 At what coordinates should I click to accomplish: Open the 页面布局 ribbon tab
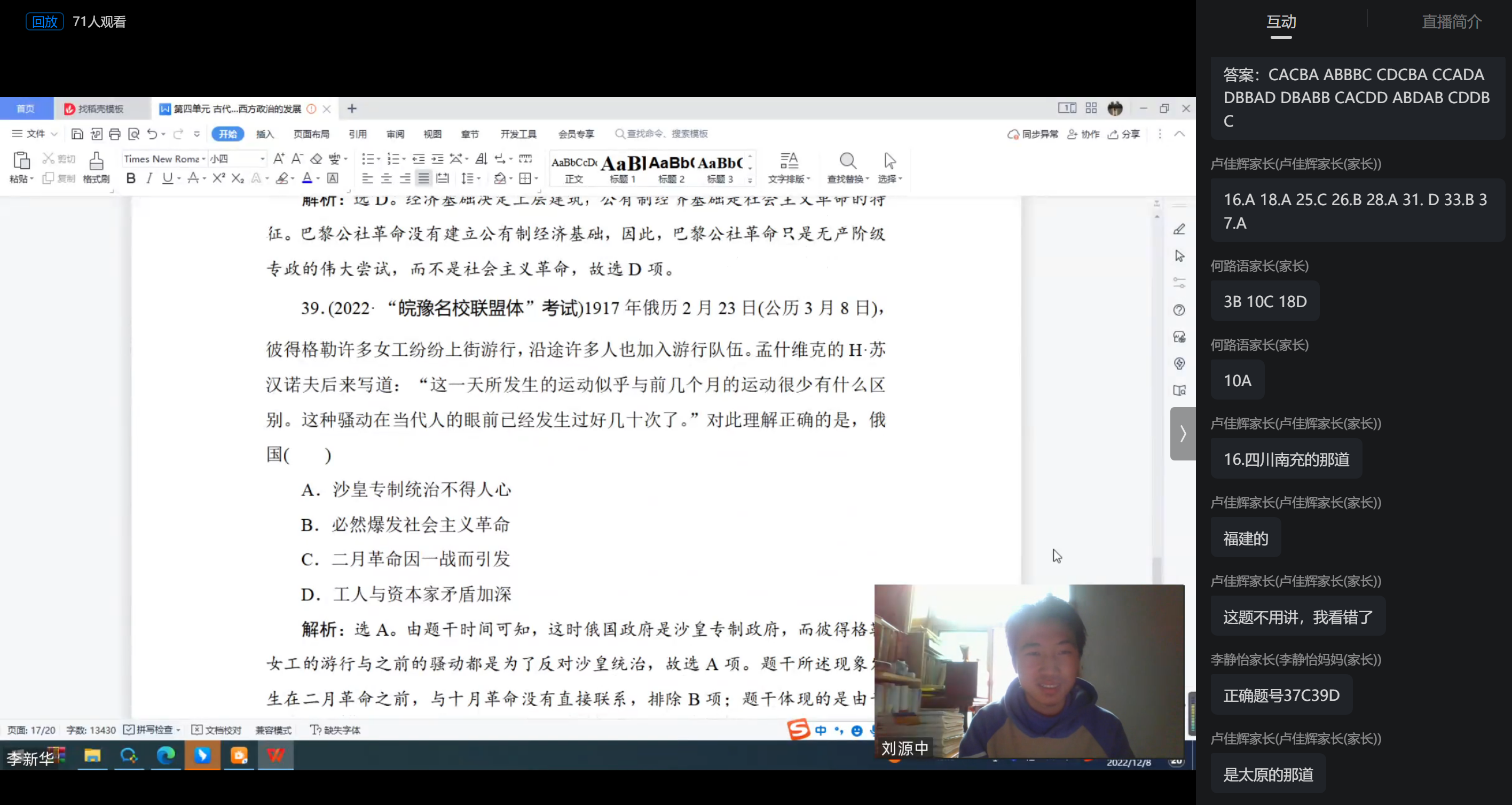point(311,135)
